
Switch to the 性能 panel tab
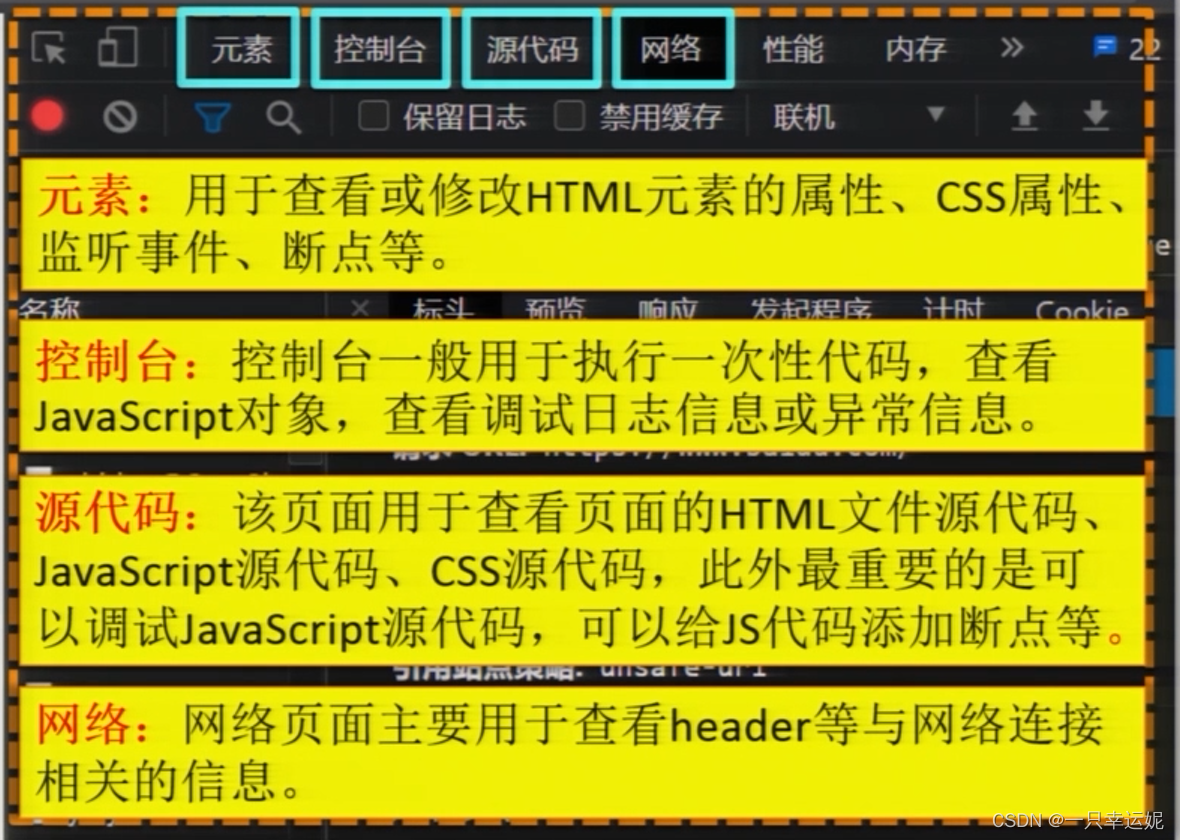tap(793, 48)
